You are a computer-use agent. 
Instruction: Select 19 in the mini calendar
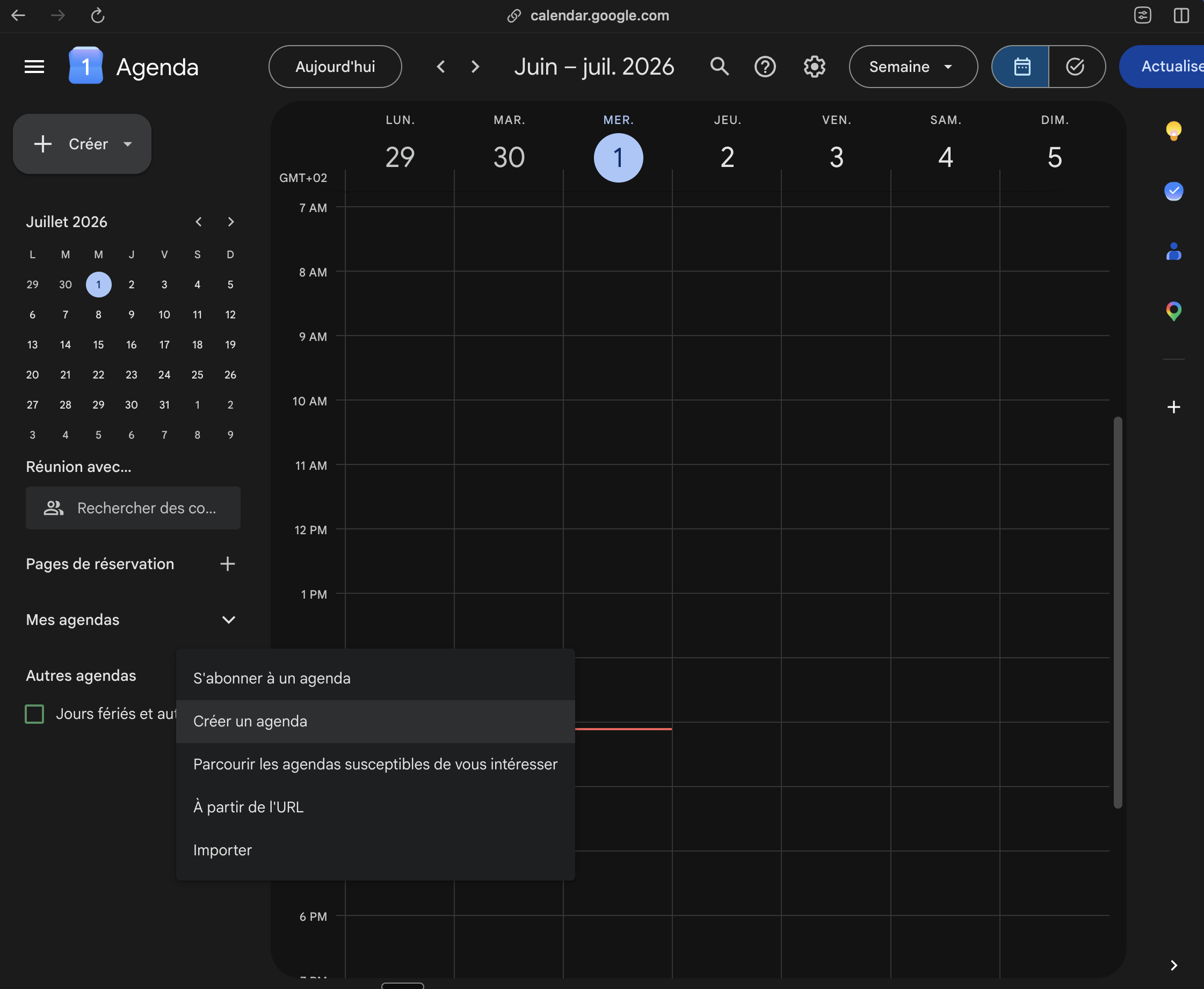coord(230,345)
